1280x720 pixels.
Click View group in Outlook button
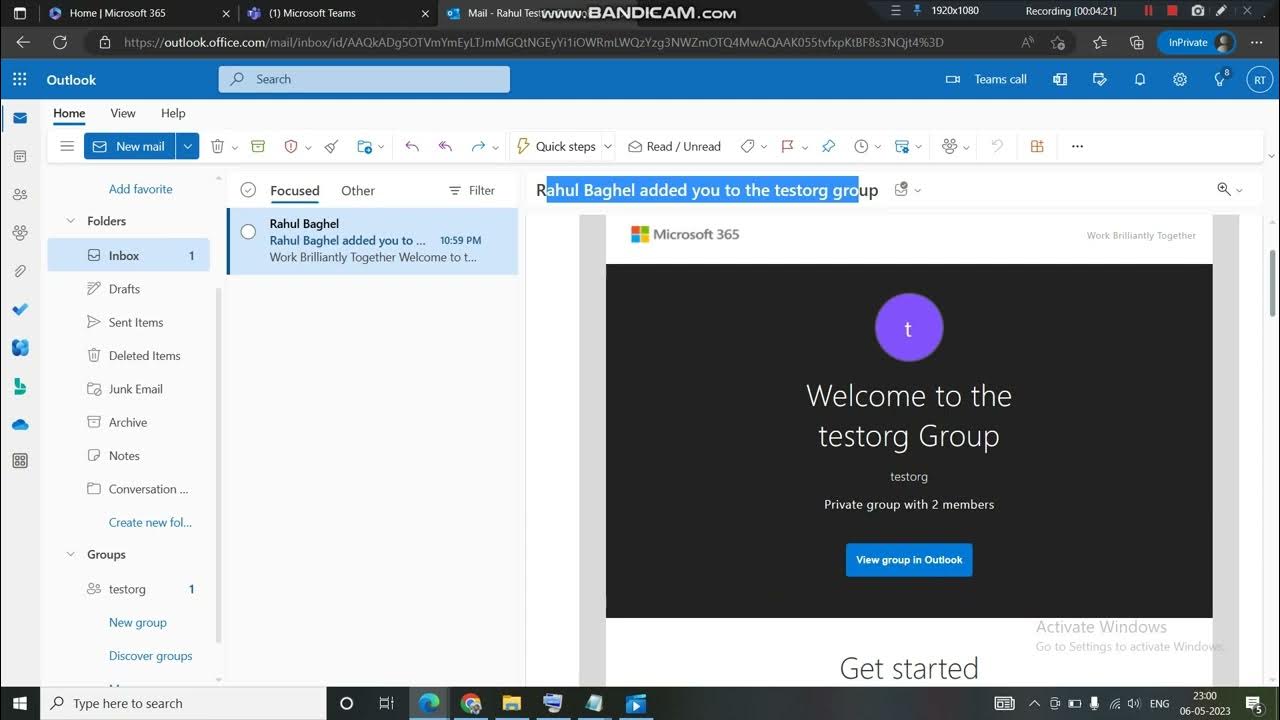coord(909,560)
